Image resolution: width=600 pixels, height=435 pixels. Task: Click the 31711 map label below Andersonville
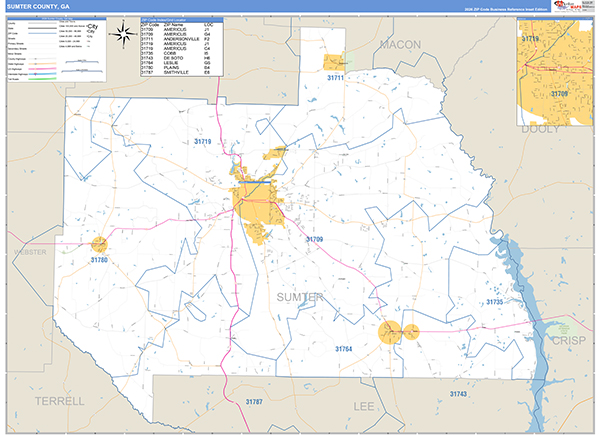(x=336, y=78)
